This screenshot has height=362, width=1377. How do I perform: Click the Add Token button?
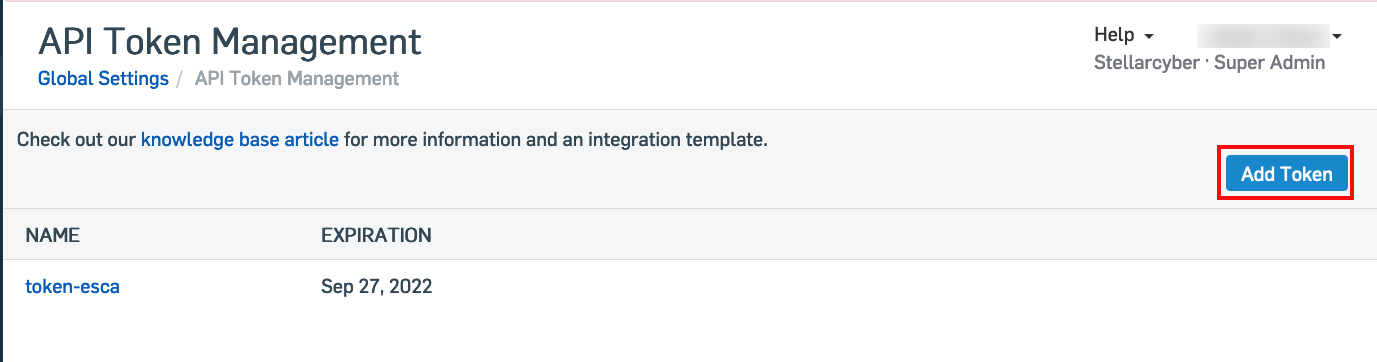coord(1286,174)
